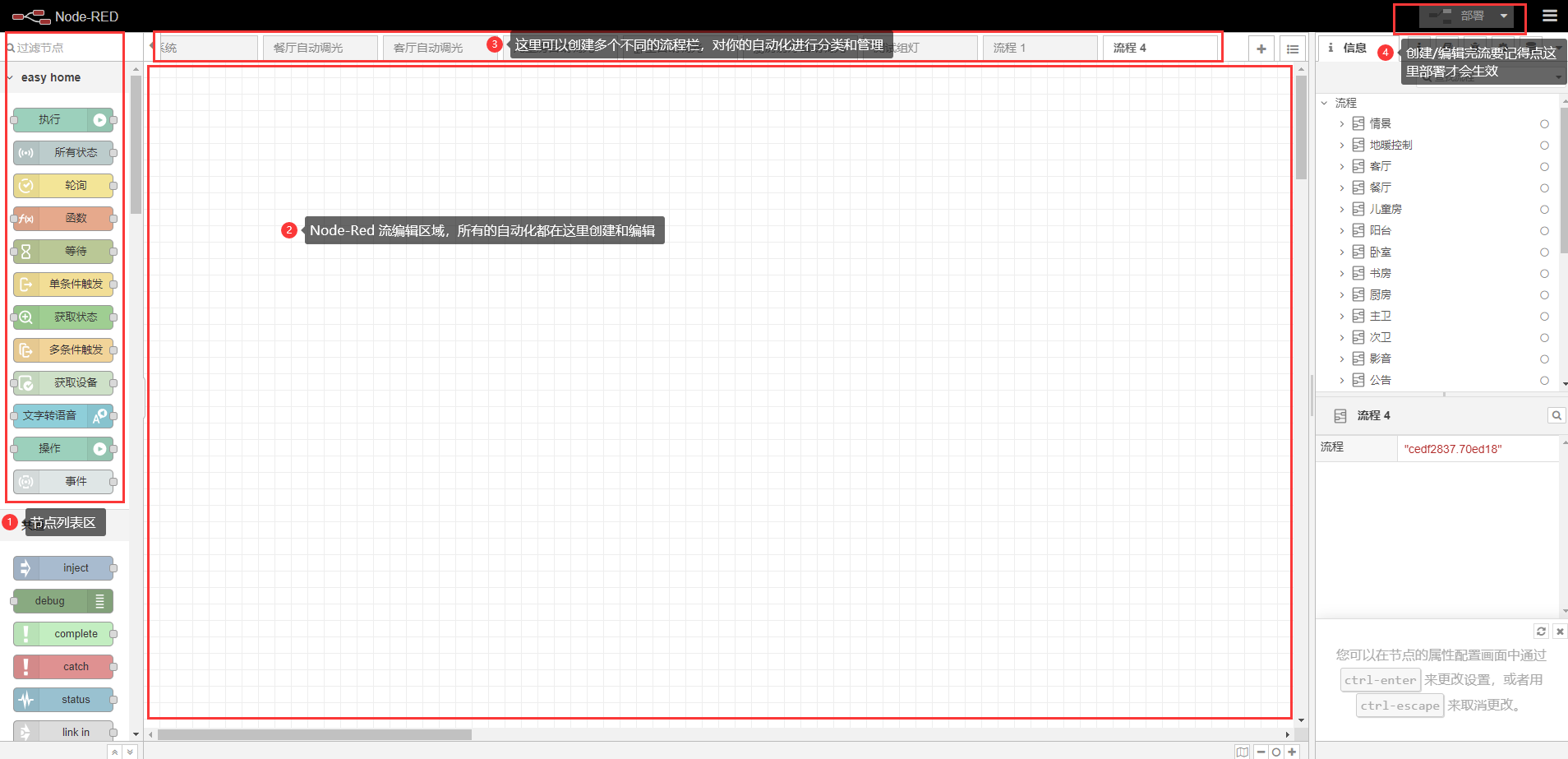
Task: Expand the 影音 flow entry
Action: 1342,359
